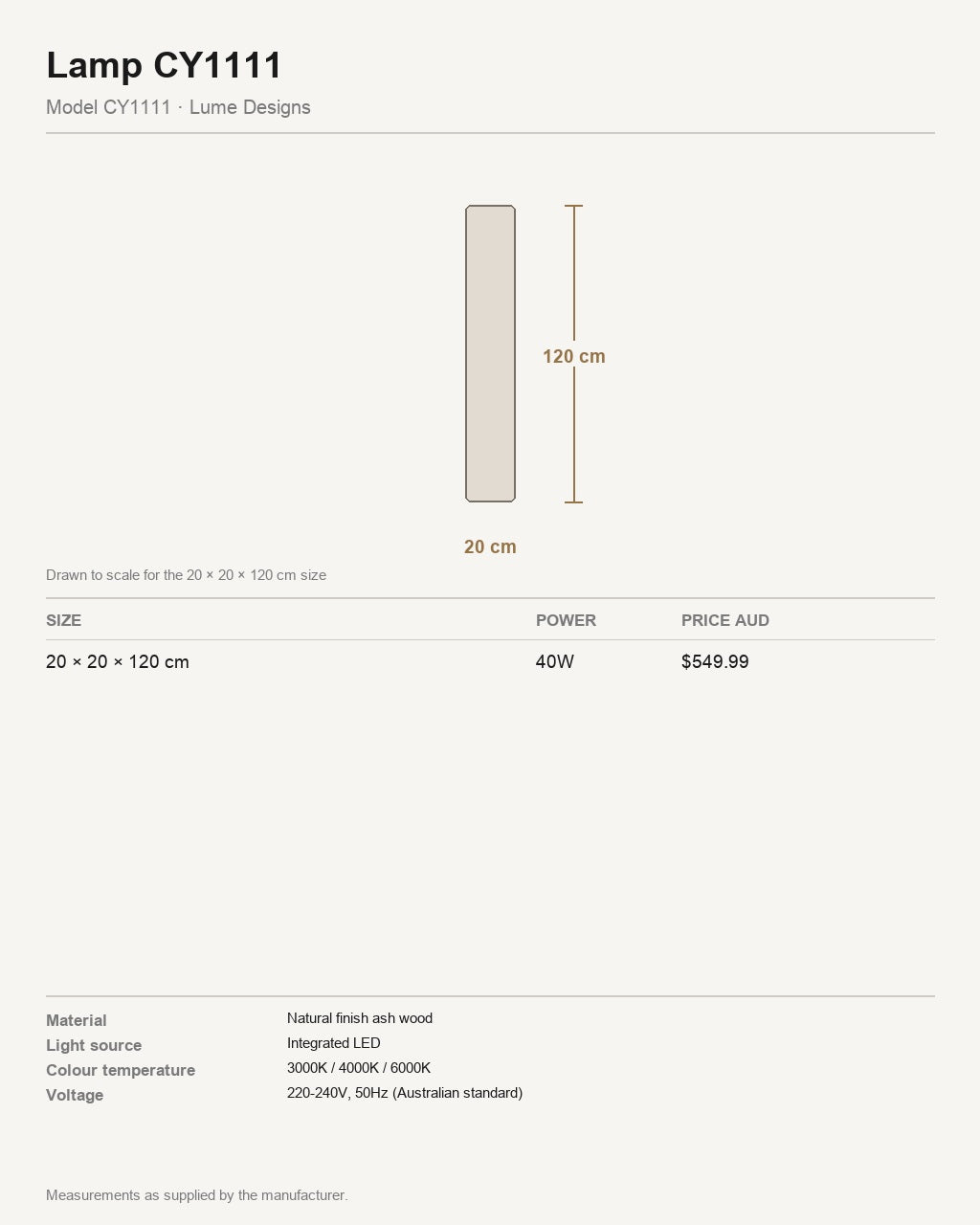Click the POWER column header
Viewport: 980px width, 1225px height.
(566, 620)
